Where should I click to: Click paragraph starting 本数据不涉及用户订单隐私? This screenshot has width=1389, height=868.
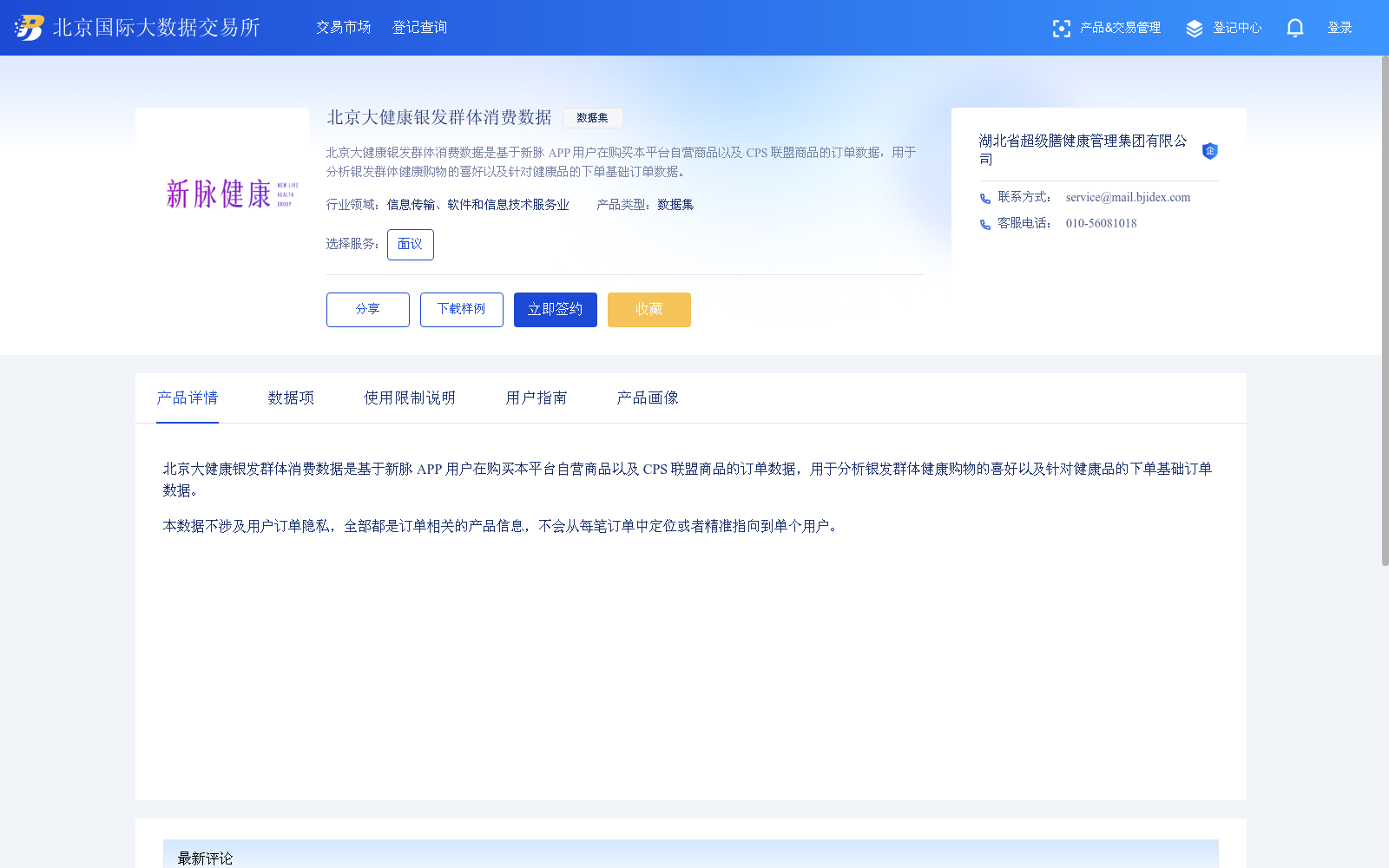(x=502, y=526)
